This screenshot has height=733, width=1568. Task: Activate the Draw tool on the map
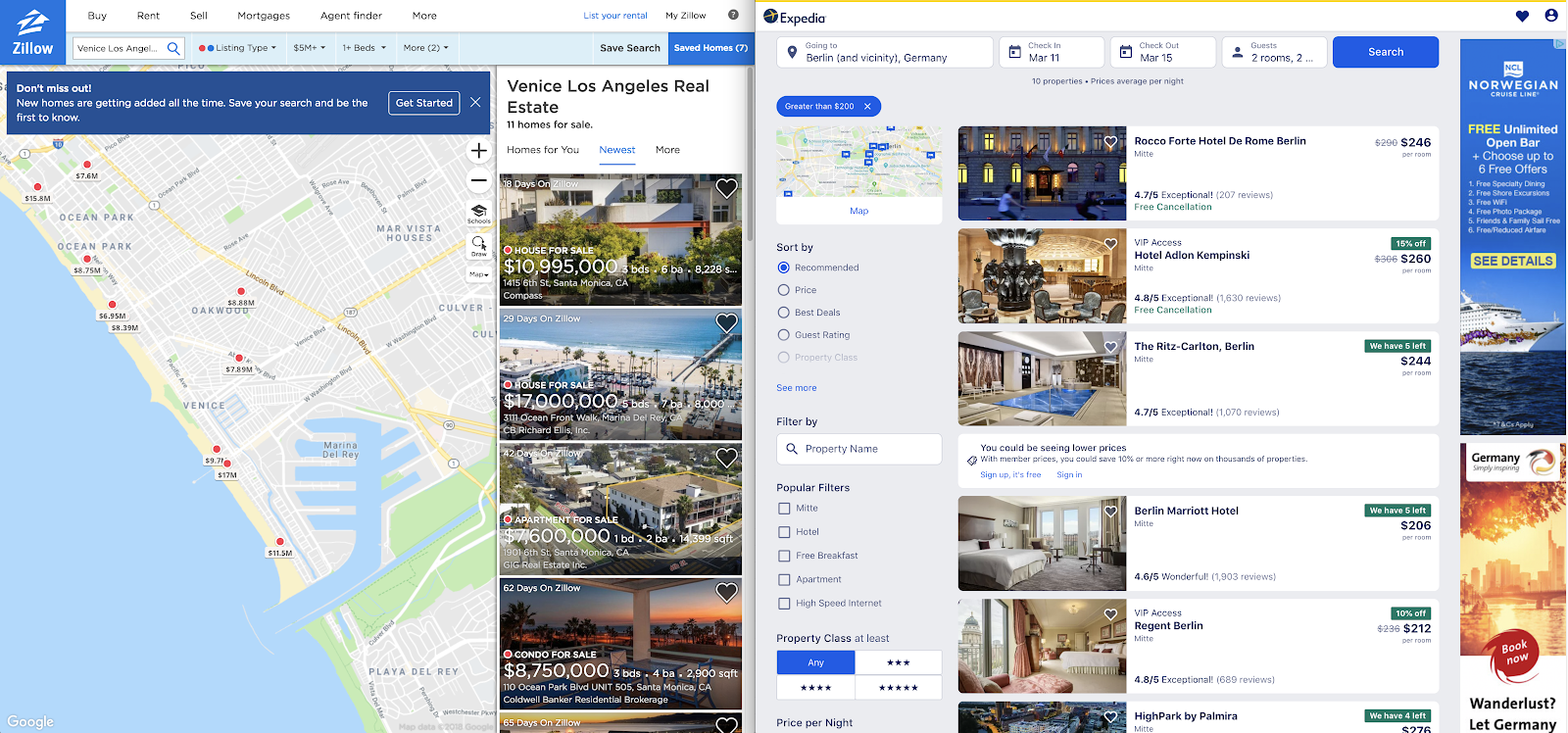(478, 245)
